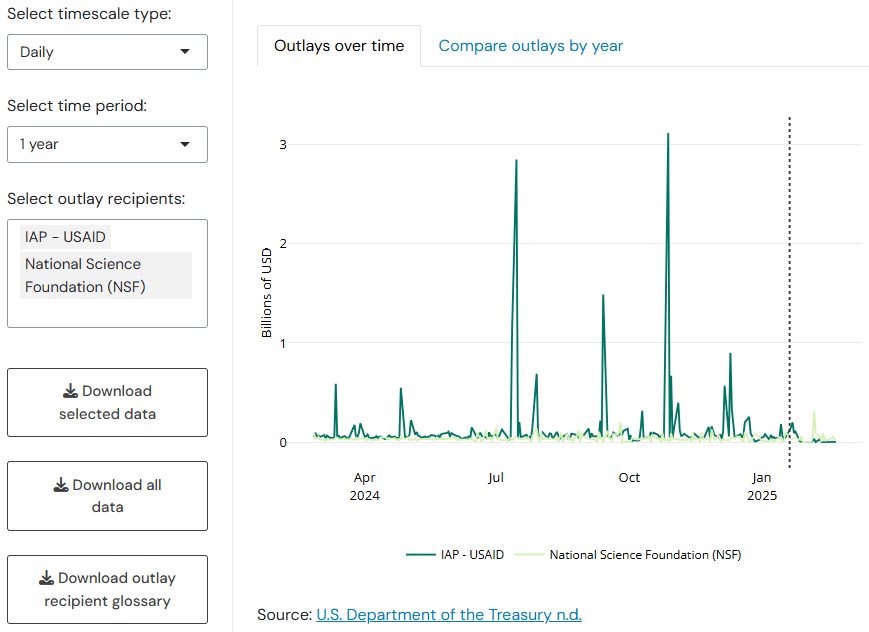
Task: Click download icon on 'Download selected data'
Action: coord(70,391)
